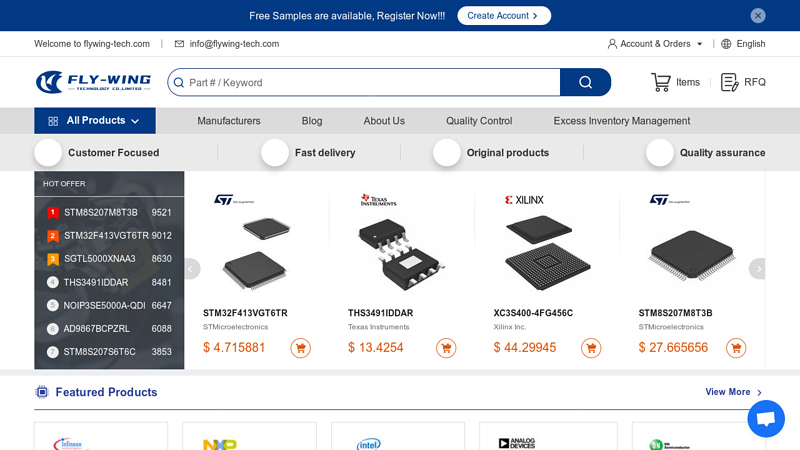This screenshot has height=450, width=800.
Task: Open STM8S207M8T3B carousel product image
Action: click(x=691, y=255)
